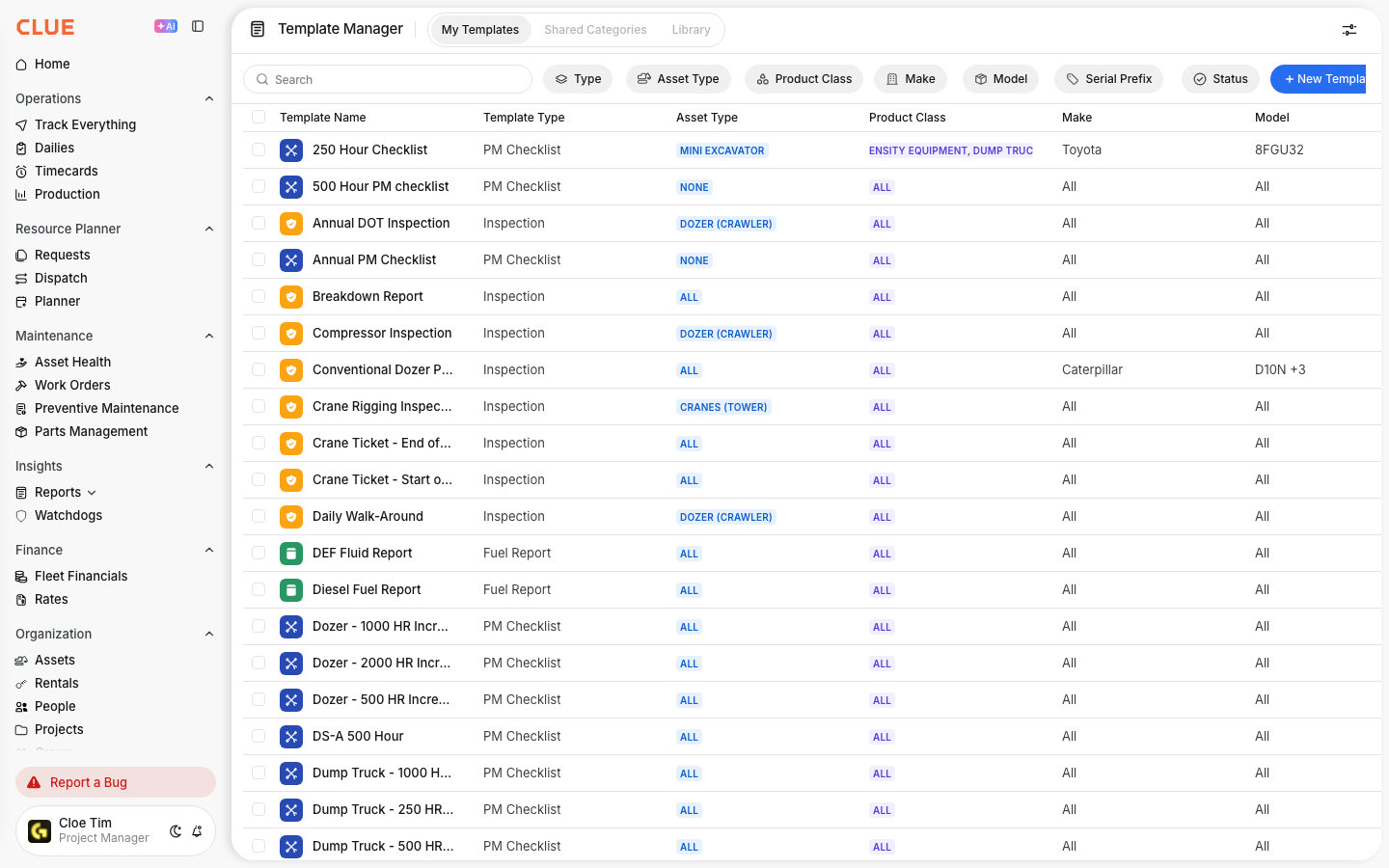Collapse Resource Planner section
Image resolution: width=1389 pixels, height=868 pixels.
209,229
